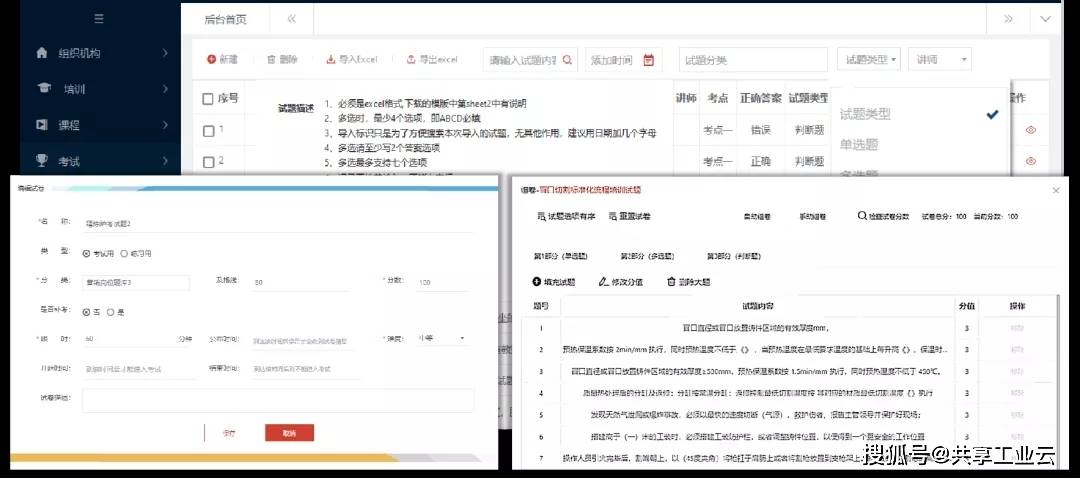Switch to 第1部分 (单选题) tab
1080x478 pixels.
(x=560, y=256)
